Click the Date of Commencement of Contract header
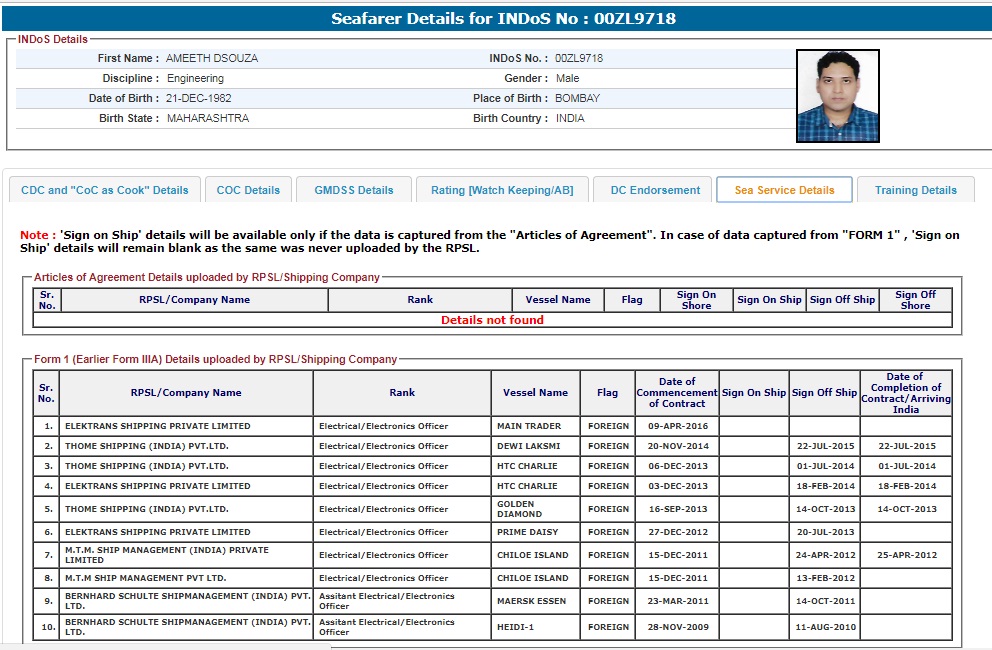 (677, 393)
